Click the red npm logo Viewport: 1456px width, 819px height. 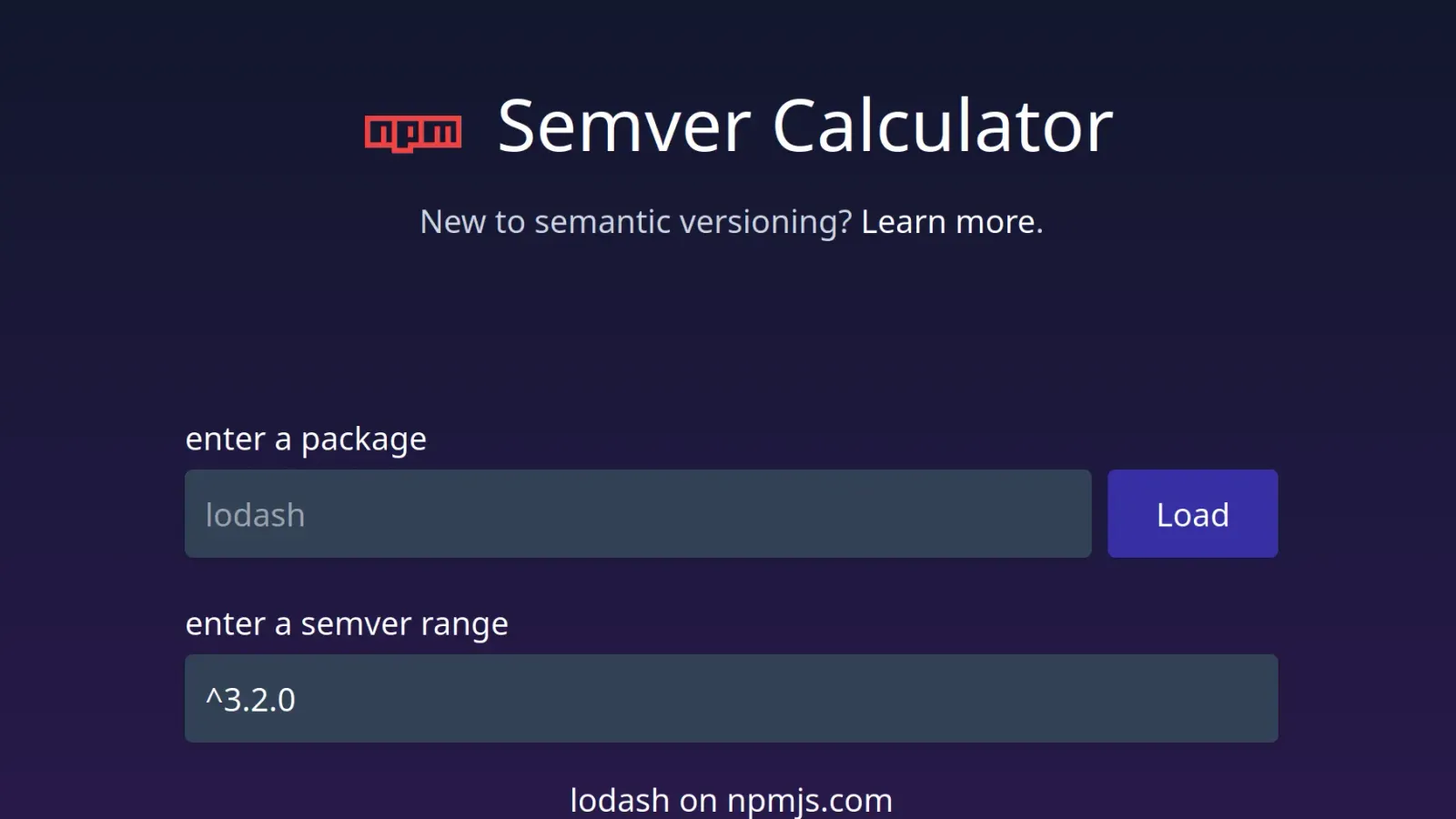click(413, 133)
